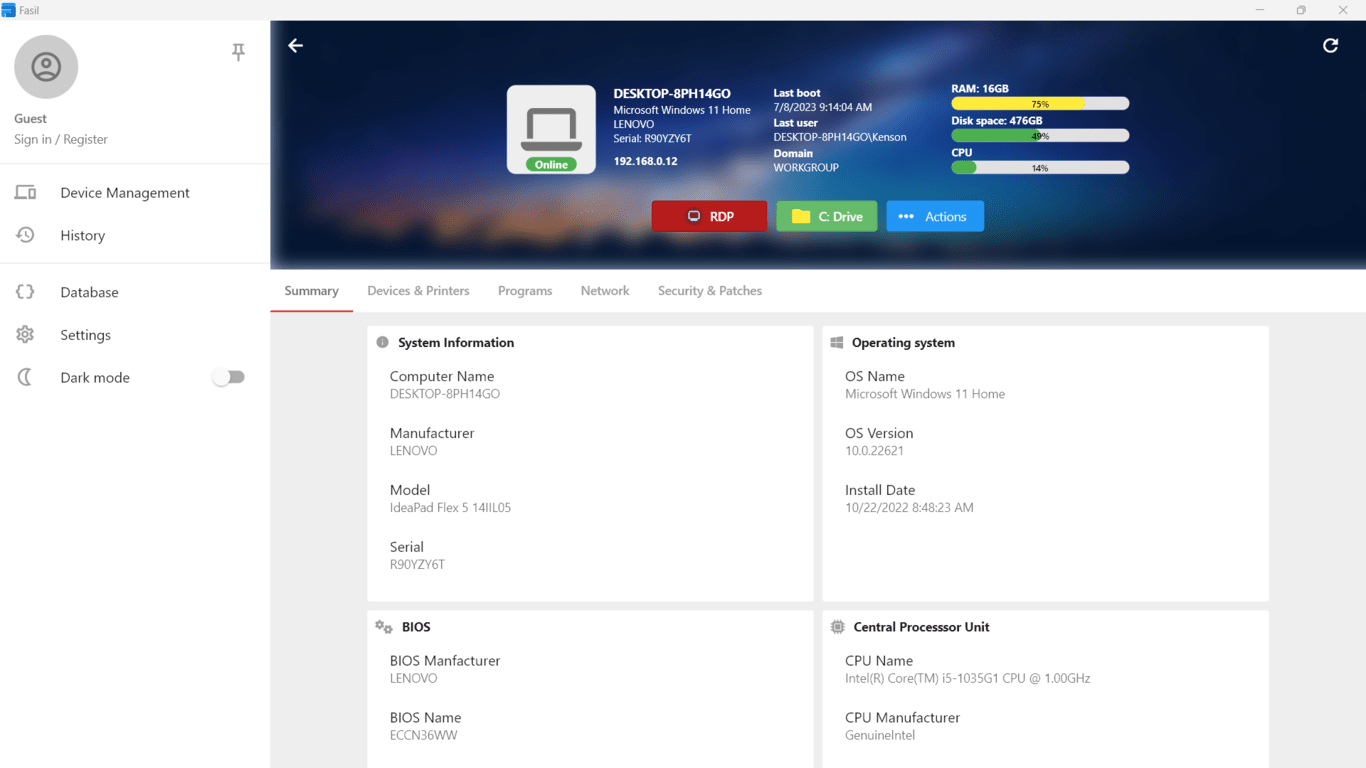Click the header name DESKTOP-8PH14GO
This screenshot has width=1366, height=768.
coord(672,94)
